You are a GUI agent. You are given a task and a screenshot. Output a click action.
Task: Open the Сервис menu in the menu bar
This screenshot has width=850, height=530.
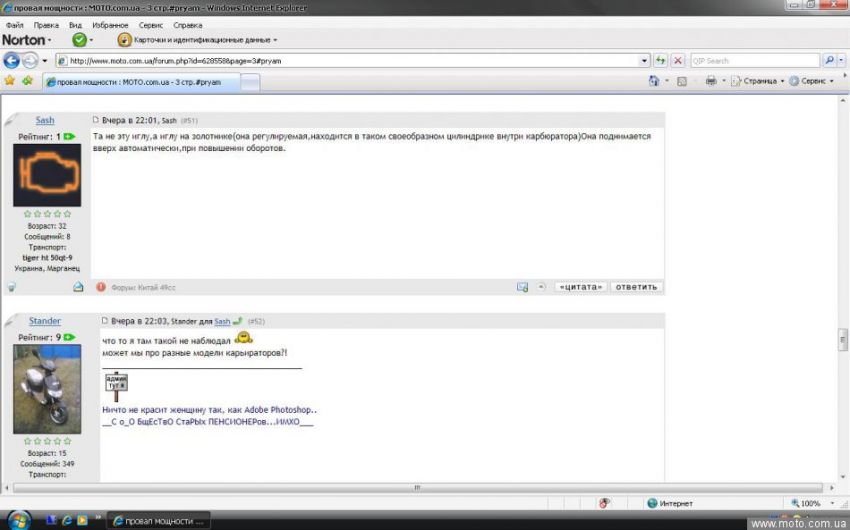click(151, 25)
